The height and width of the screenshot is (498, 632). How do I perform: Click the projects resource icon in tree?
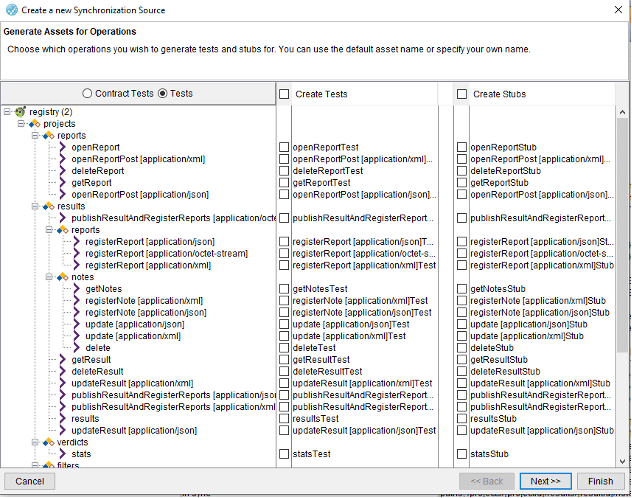33,123
